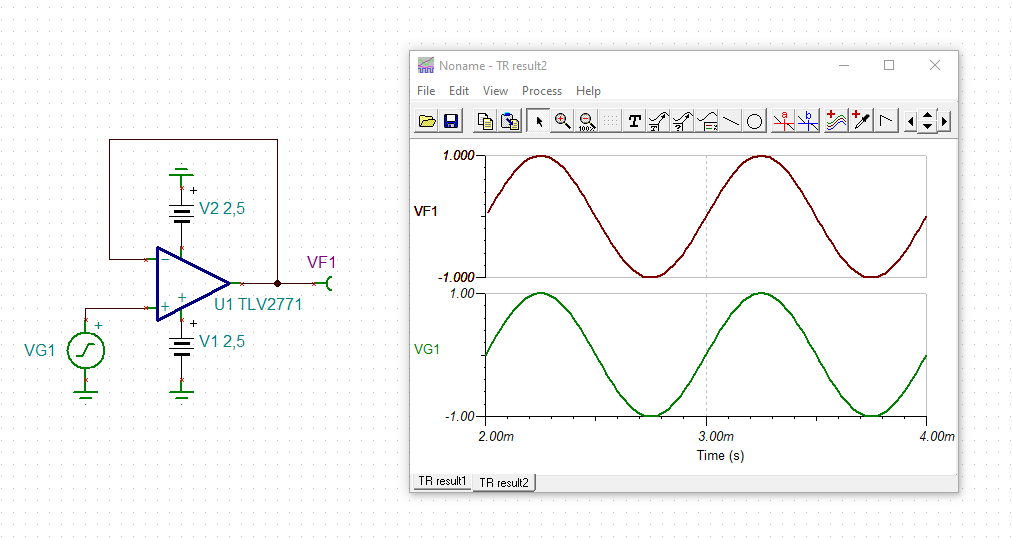Click the 3.00m time axis value
Image resolution: width=1012 pixels, height=538 pixels.
pos(716,437)
